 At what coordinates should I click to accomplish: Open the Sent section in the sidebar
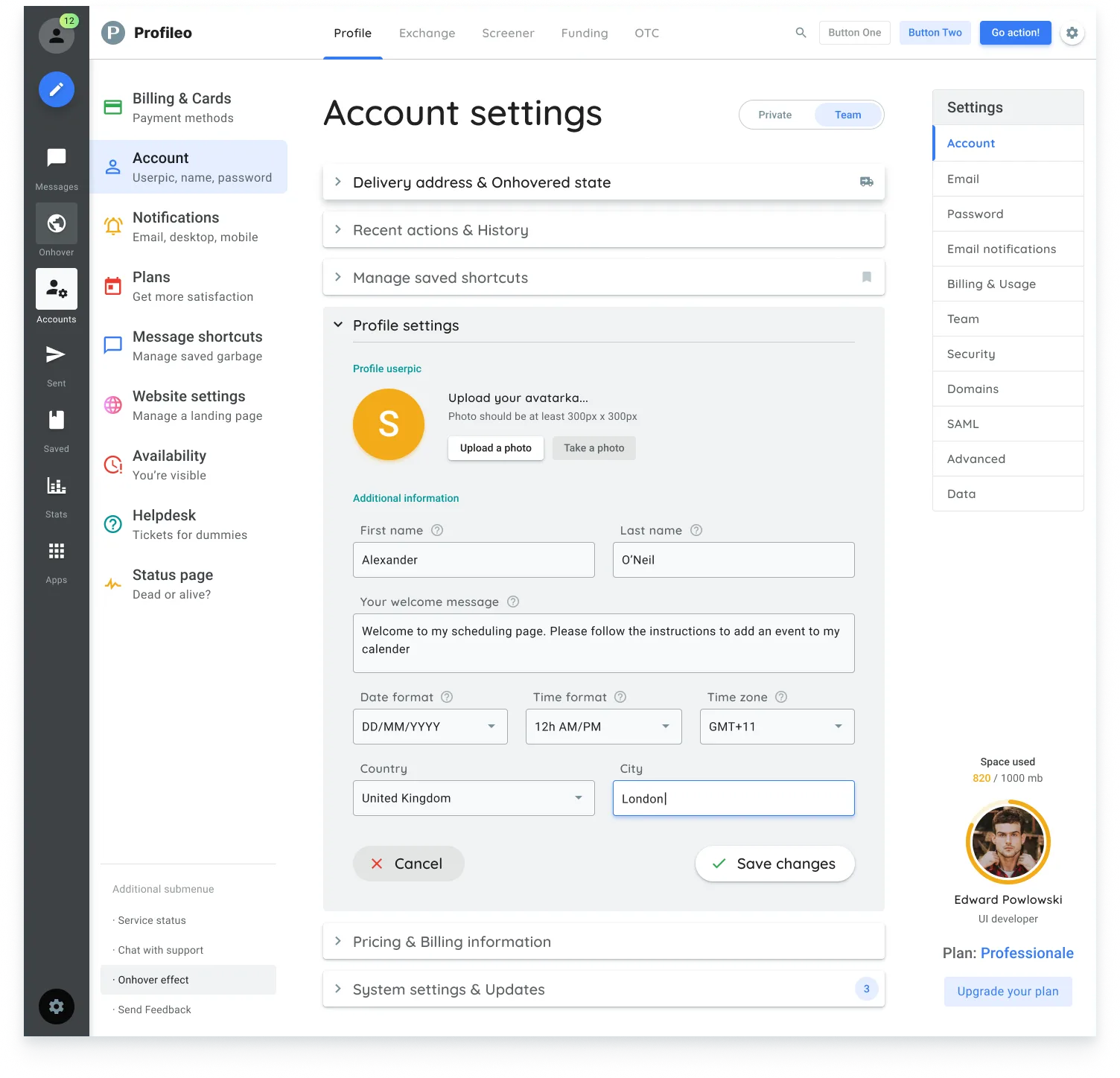tap(56, 354)
